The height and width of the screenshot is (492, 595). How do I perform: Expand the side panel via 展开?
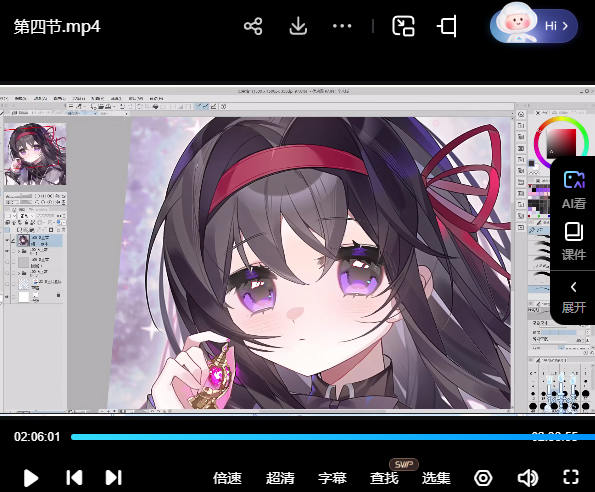(574, 297)
